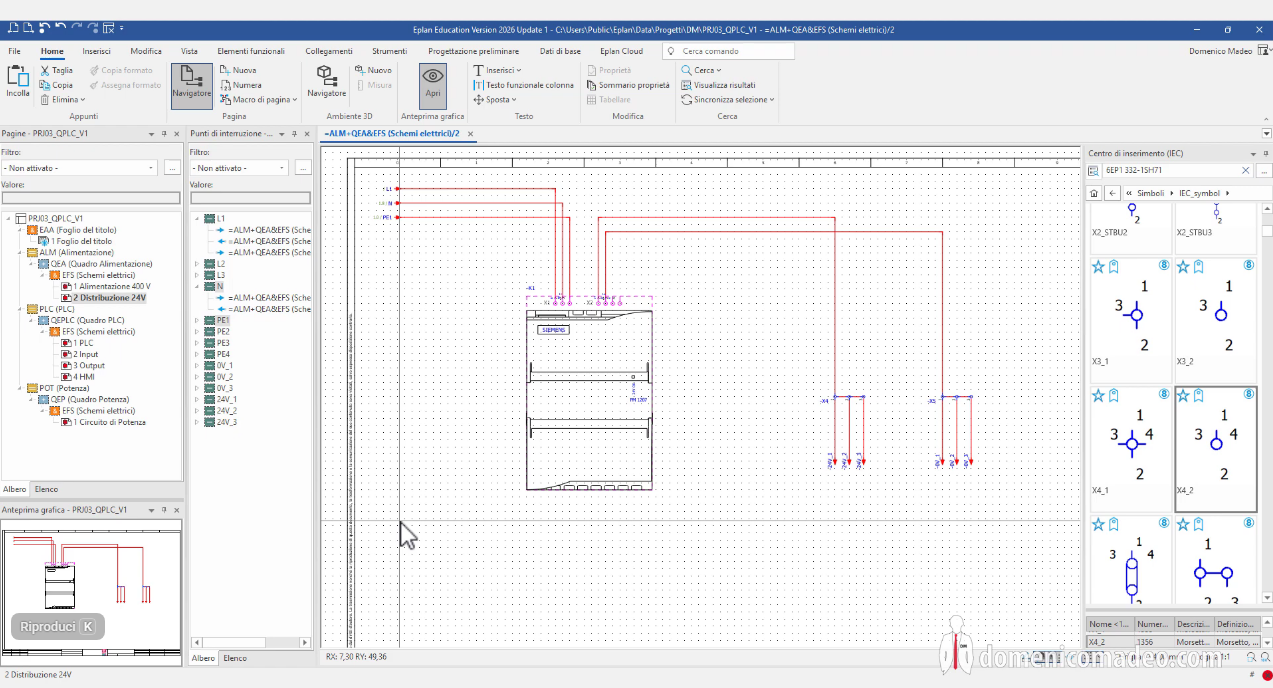
Task: Open the Collegamenti ribbon tab
Action: 329,51
